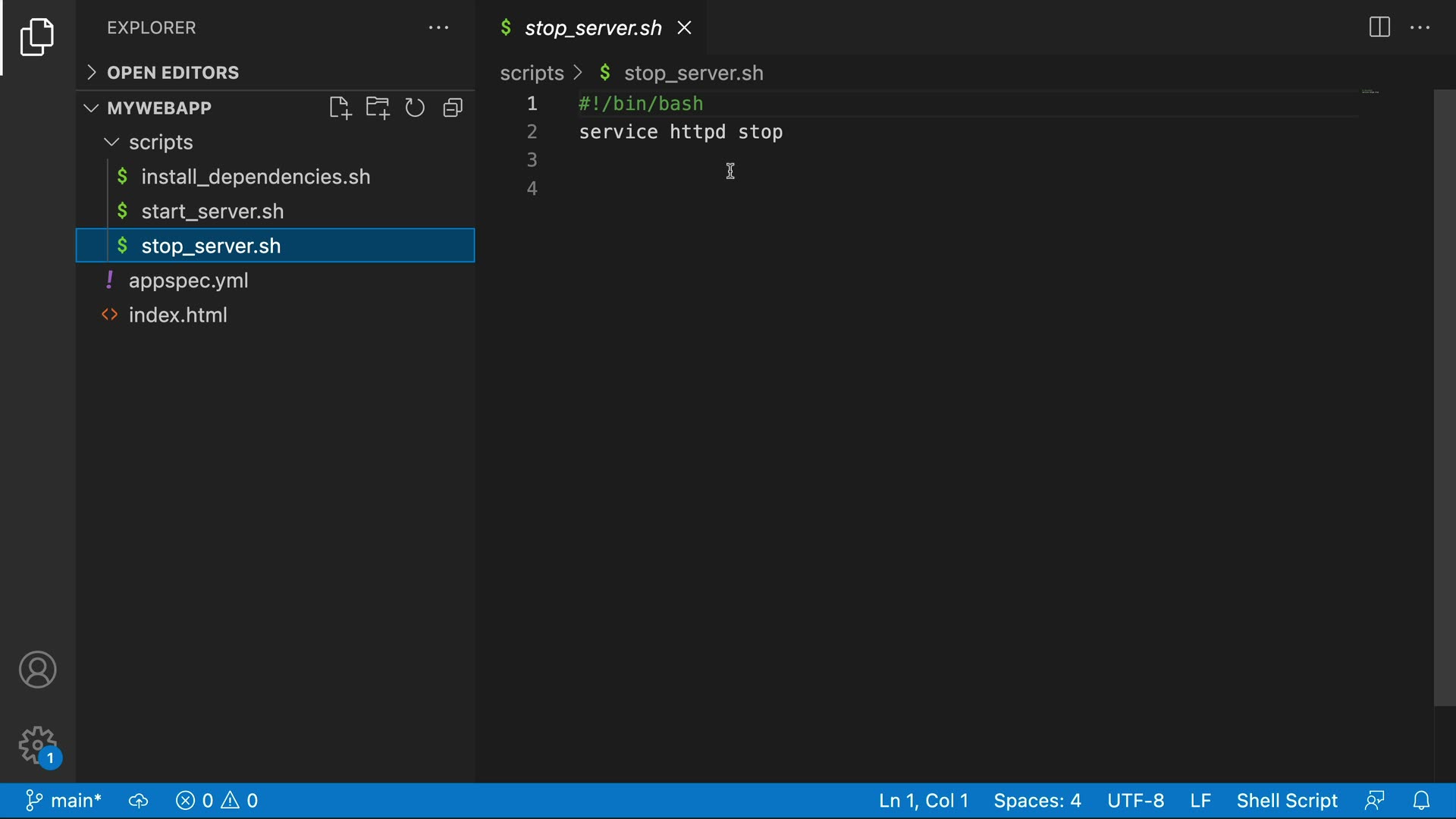Viewport: 1456px width, 819px height.
Task: Click the New File icon
Action: coord(340,108)
